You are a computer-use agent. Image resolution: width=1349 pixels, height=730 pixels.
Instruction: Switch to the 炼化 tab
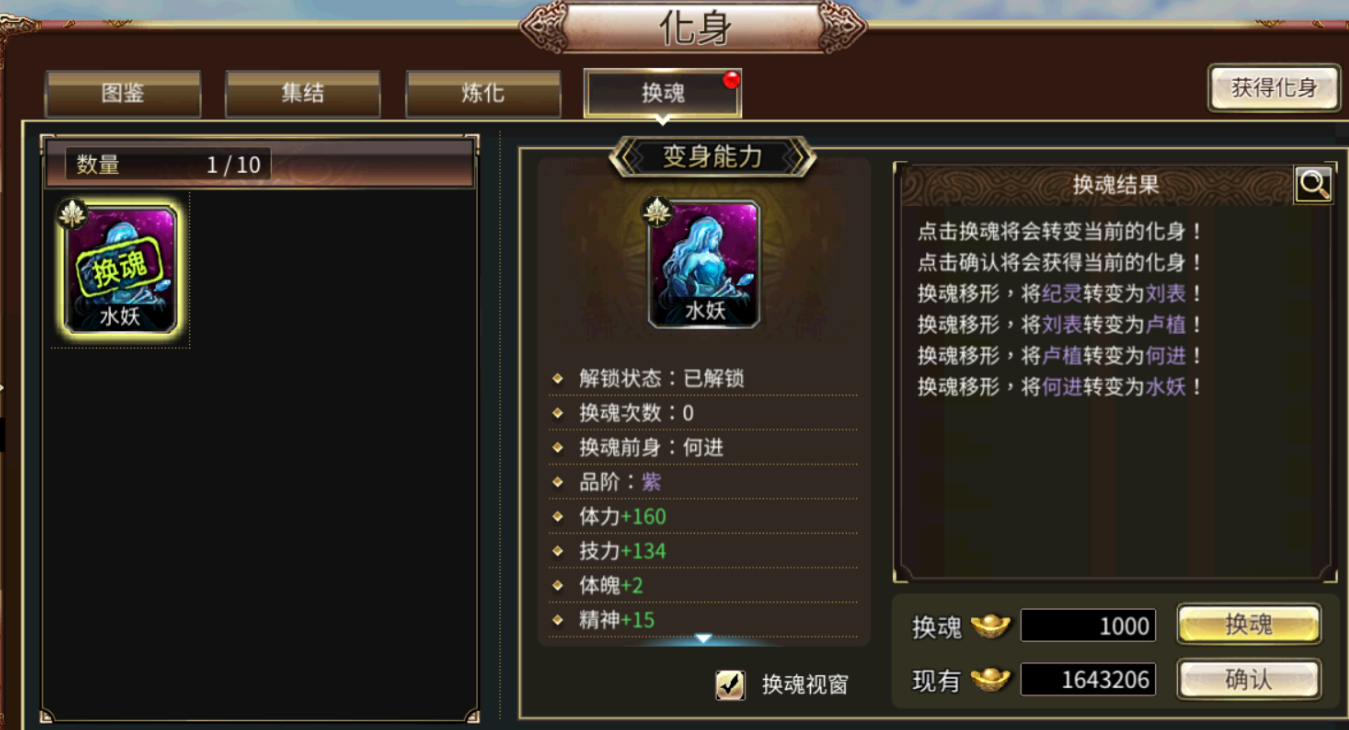coord(483,94)
